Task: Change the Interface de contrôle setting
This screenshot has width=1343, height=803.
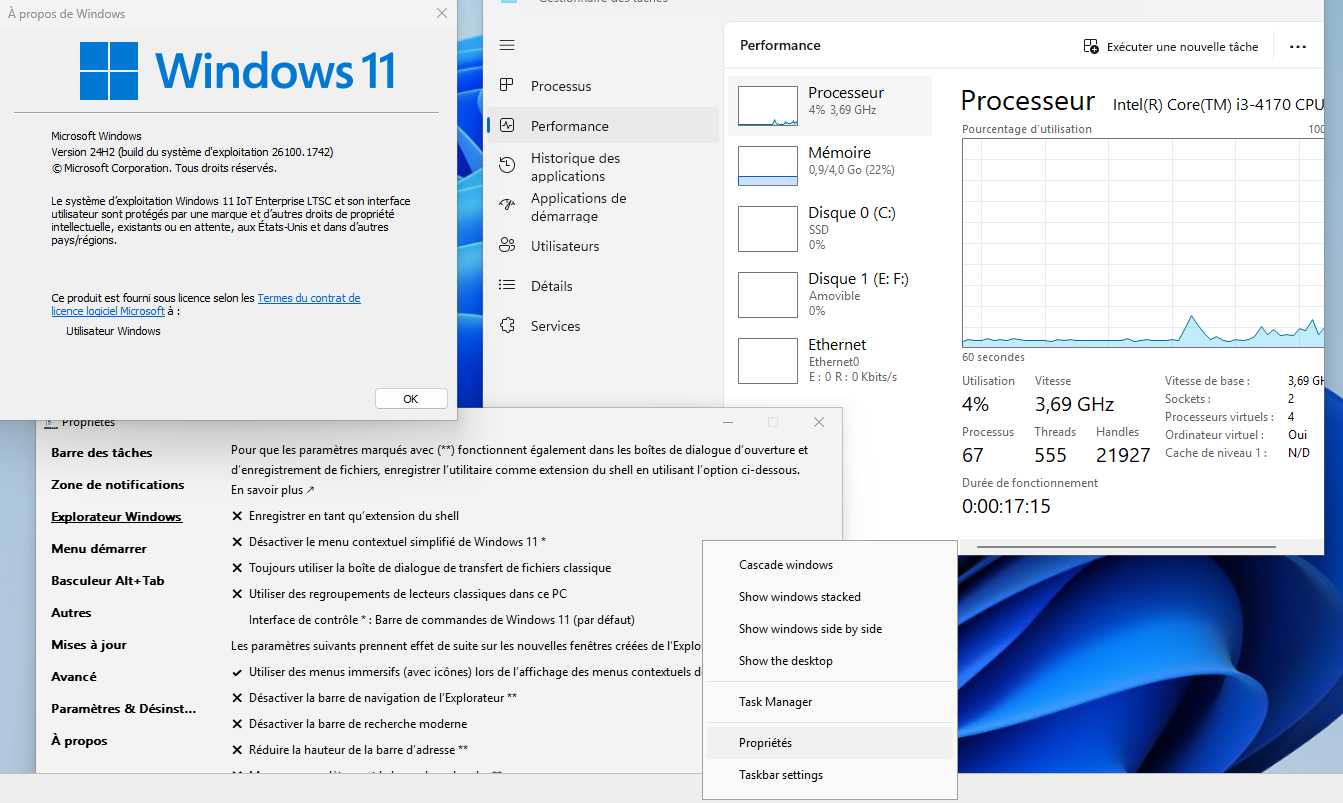Action: tap(441, 620)
